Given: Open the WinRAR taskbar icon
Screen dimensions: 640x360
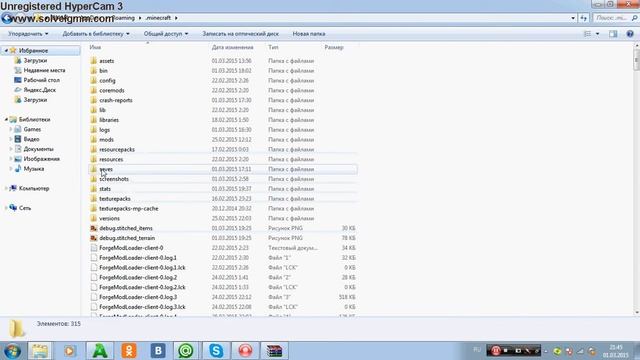Looking at the screenshot, I should pyautogui.click(x=274, y=351).
